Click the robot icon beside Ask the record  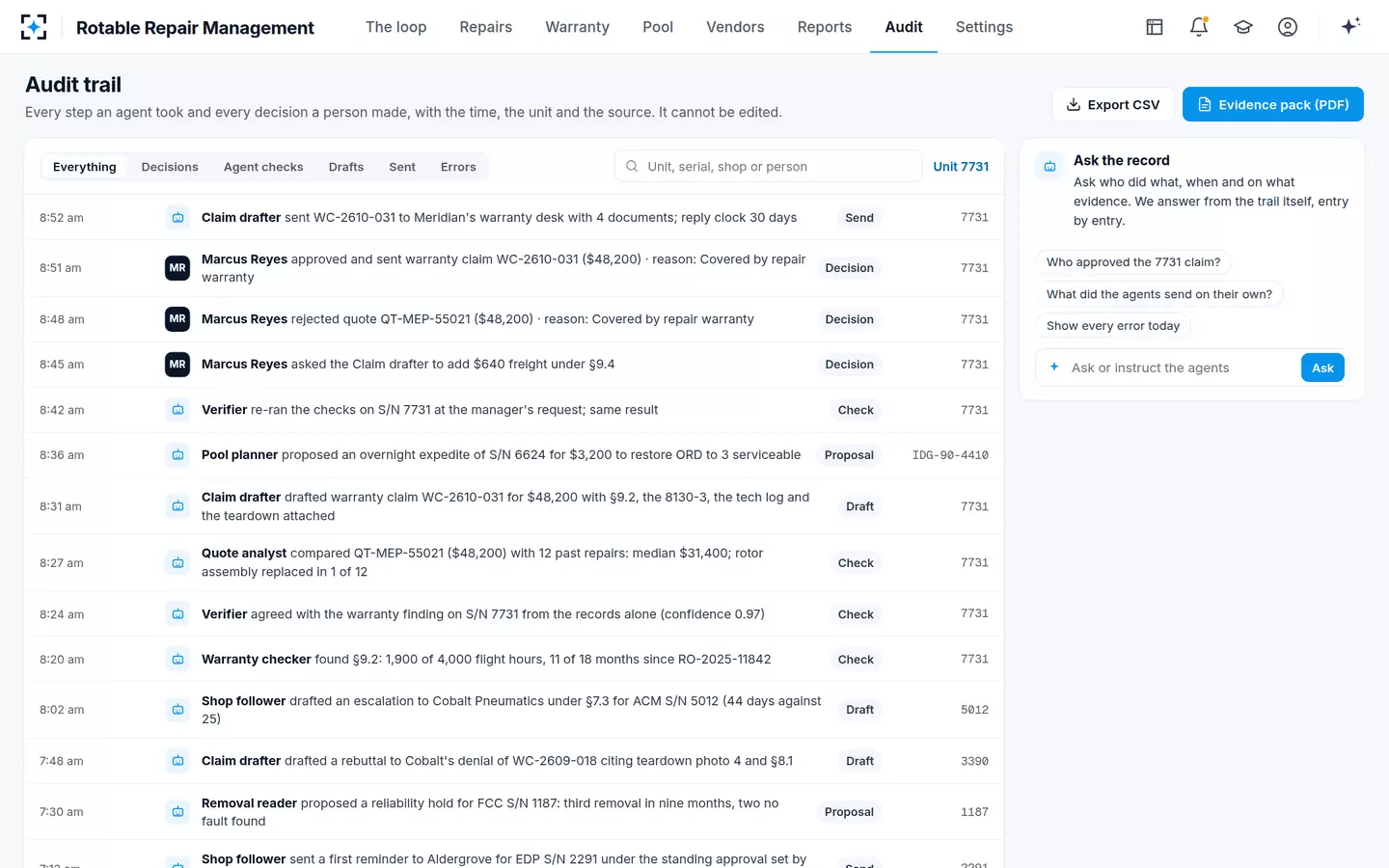click(x=1049, y=167)
